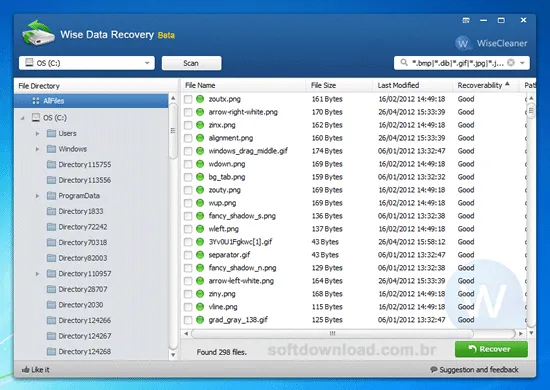Check the box for arrow-right-white.png

[188, 112]
